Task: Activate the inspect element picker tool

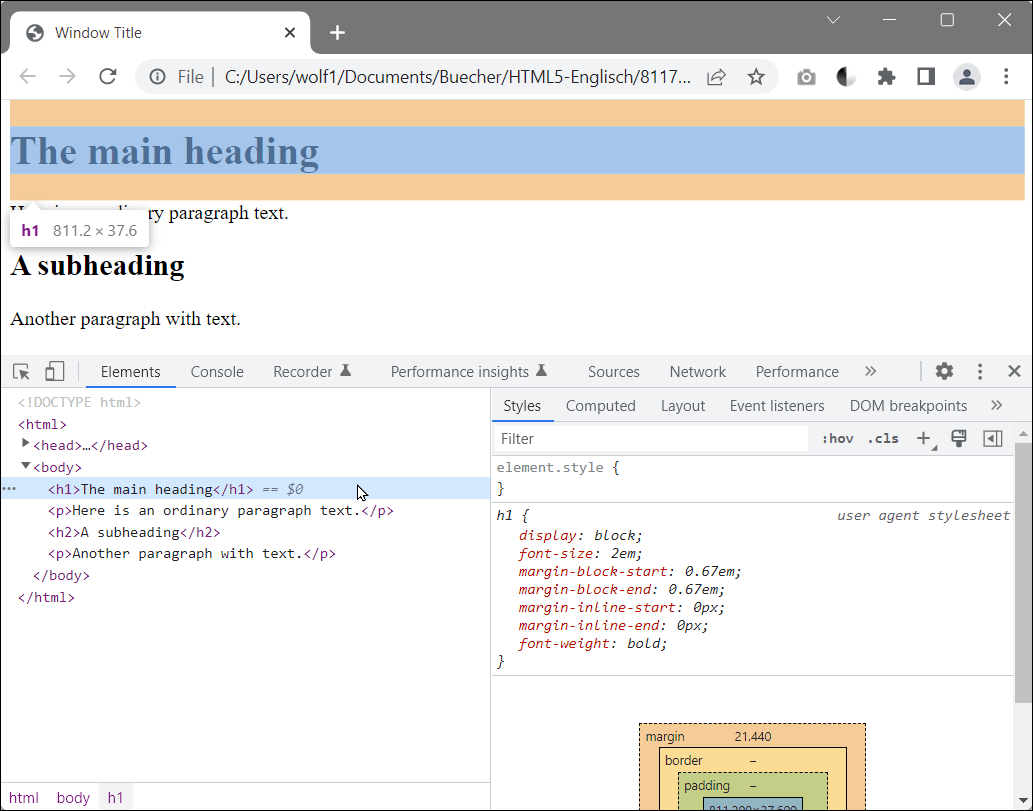Action: pos(21,372)
